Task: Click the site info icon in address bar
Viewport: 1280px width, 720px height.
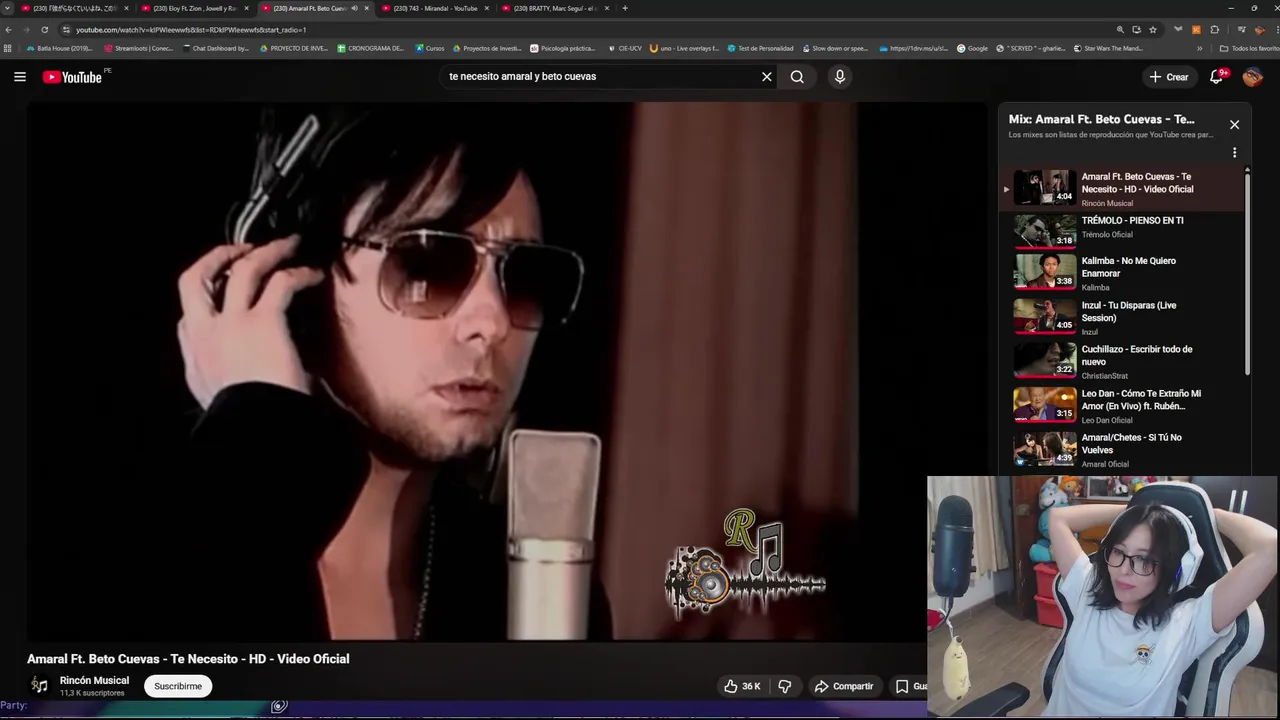Action: coord(66,30)
